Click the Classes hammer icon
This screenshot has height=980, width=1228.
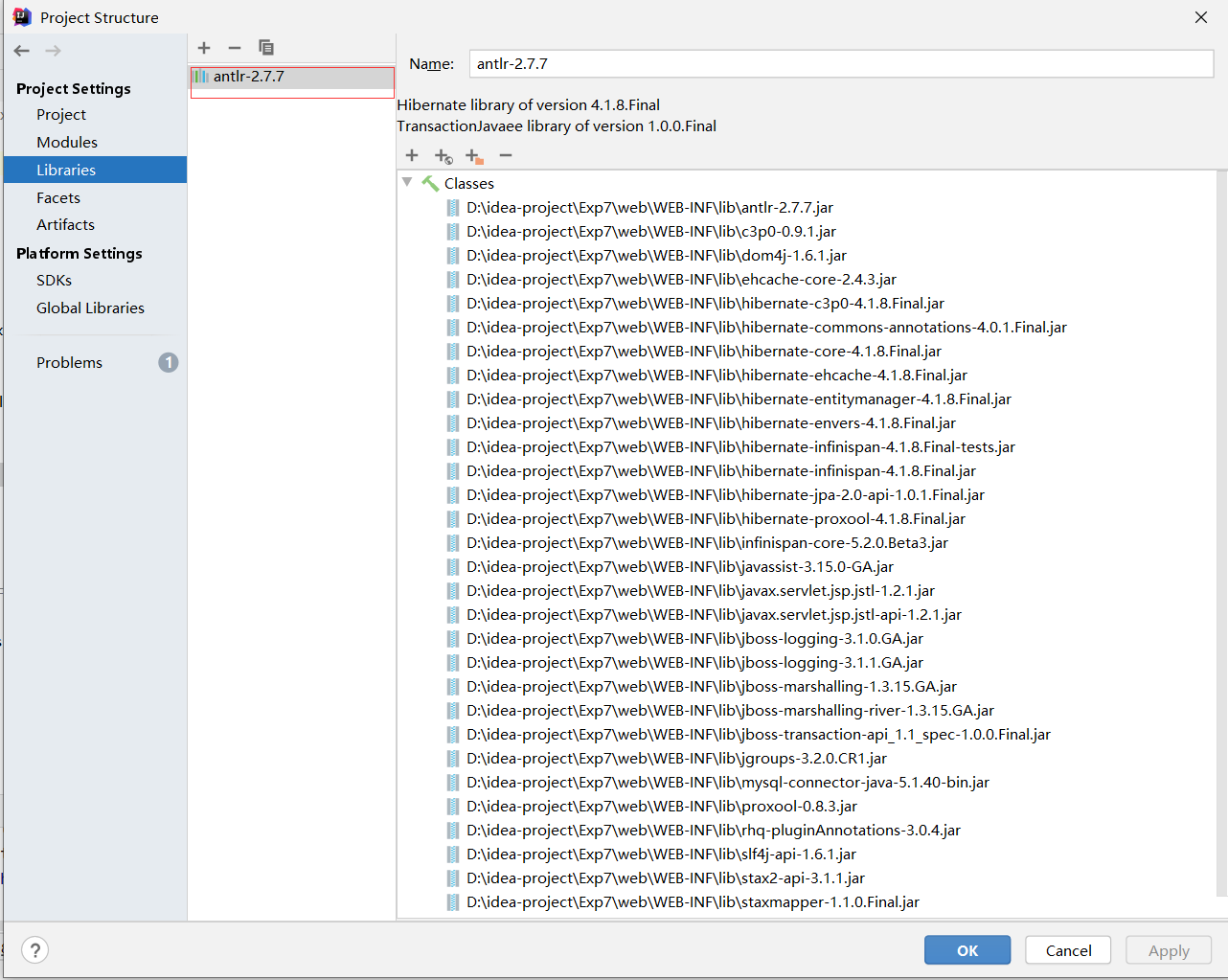tap(430, 183)
